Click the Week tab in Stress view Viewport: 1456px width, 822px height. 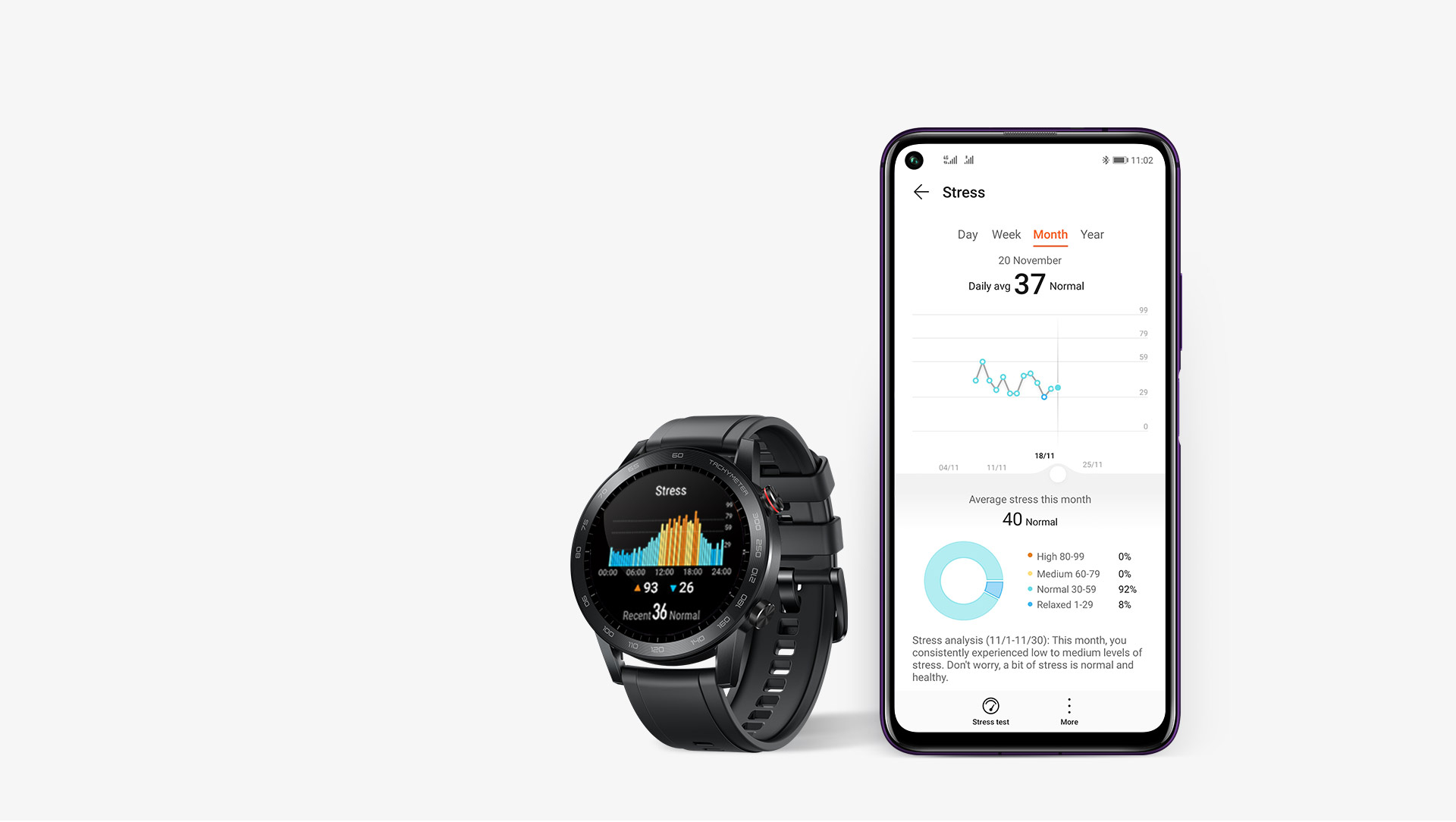[1004, 234]
